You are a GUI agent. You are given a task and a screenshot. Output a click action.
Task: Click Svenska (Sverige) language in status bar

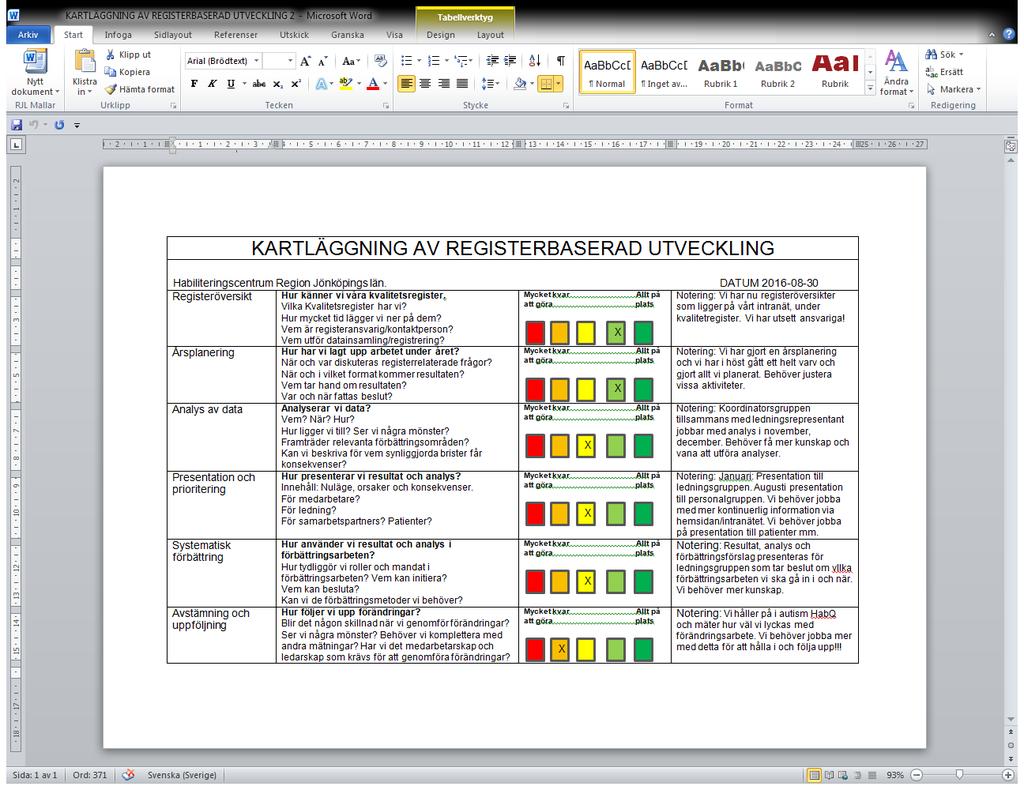point(182,775)
